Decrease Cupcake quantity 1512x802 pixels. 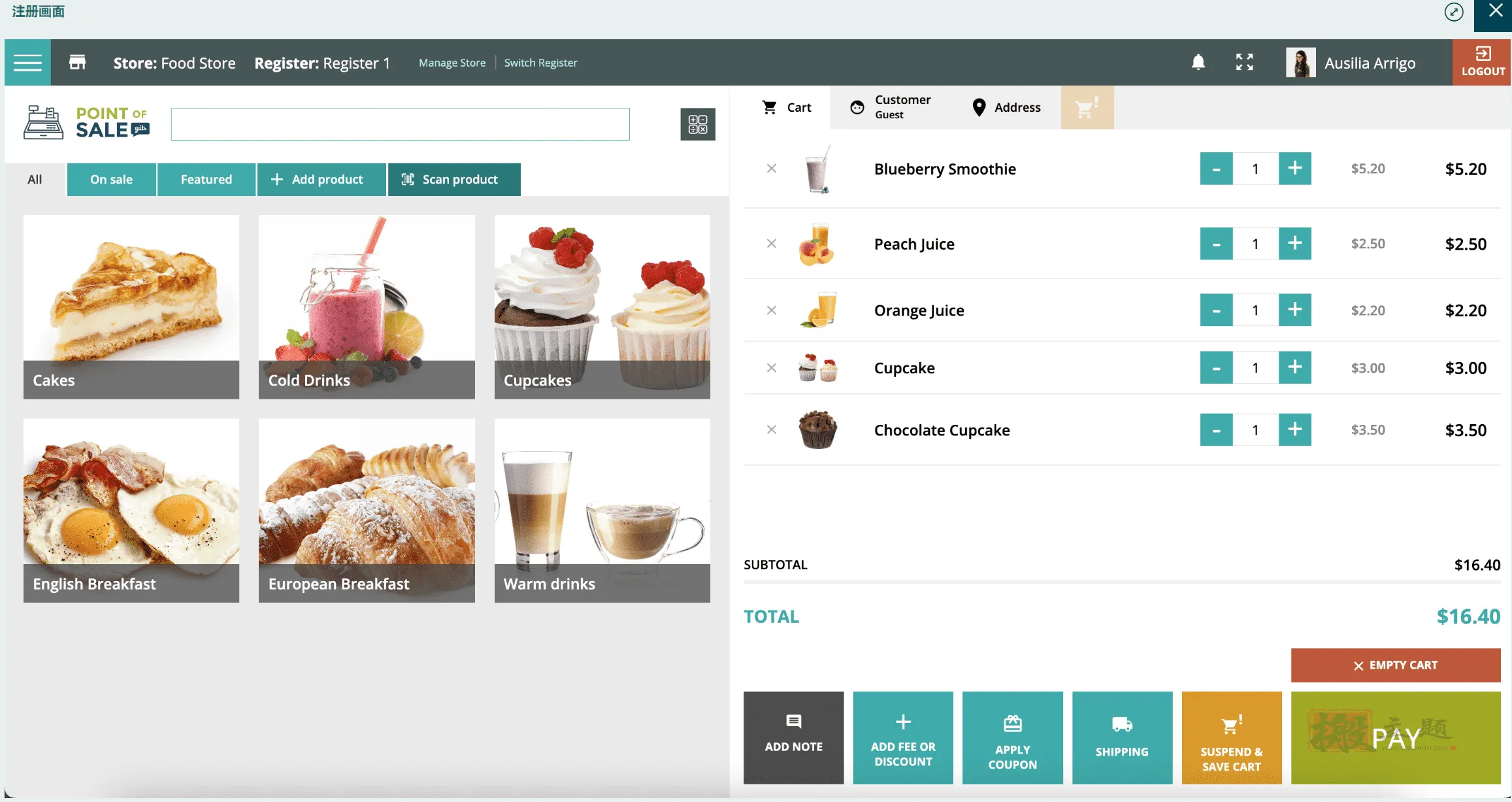pos(1216,367)
